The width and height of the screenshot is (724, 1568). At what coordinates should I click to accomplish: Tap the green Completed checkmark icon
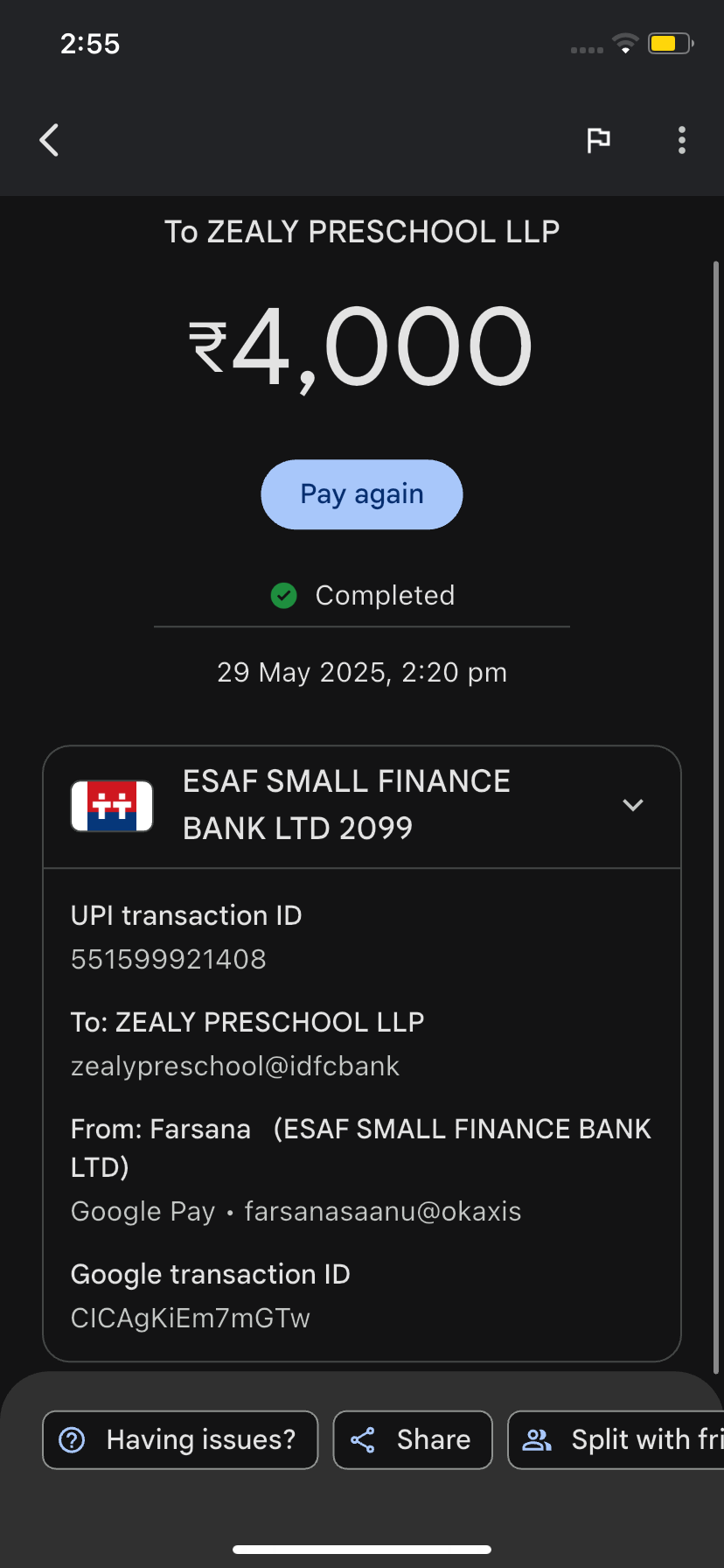[284, 596]
